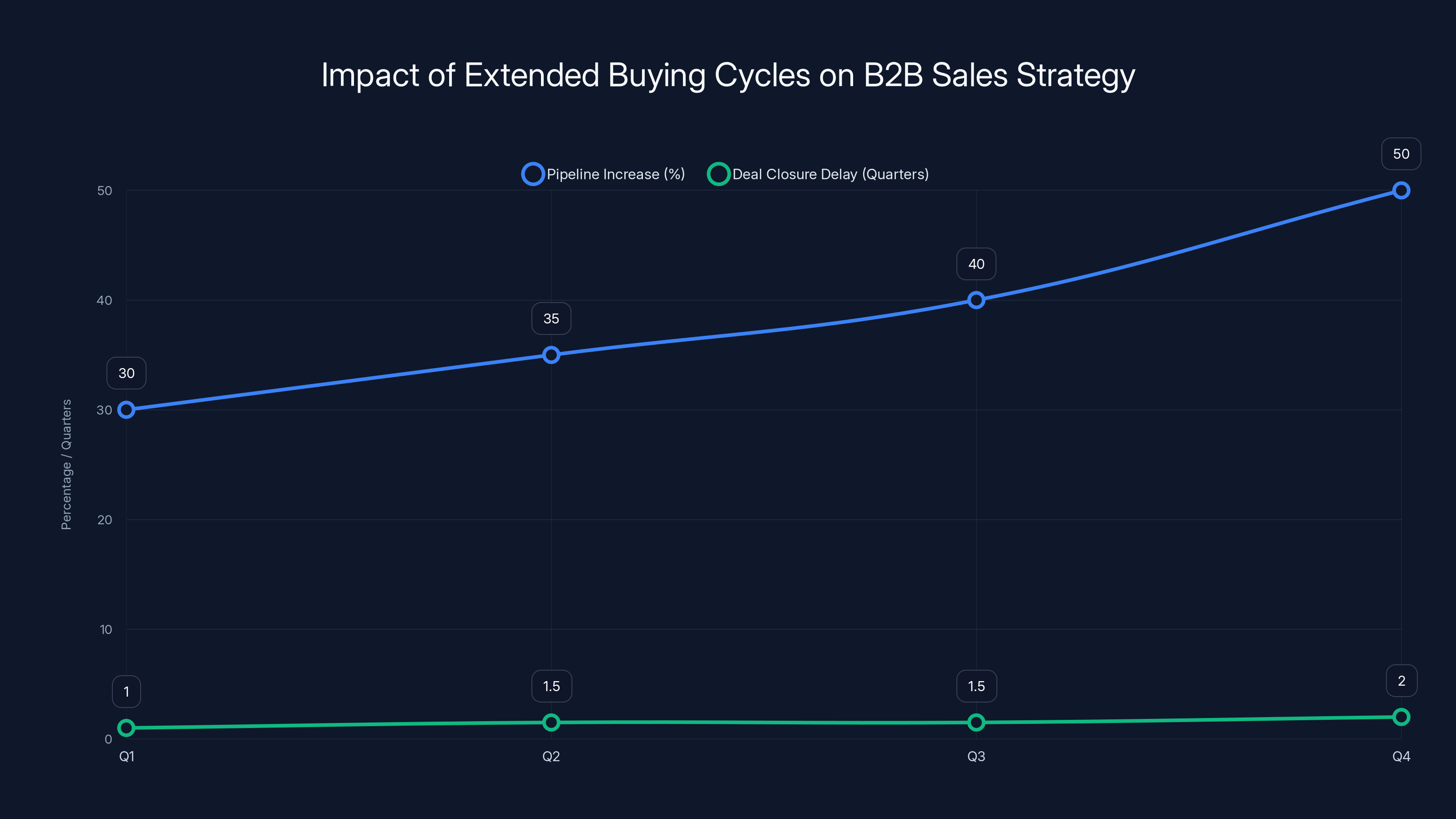Select the blue data point at Q1

(x=126, y=410)
